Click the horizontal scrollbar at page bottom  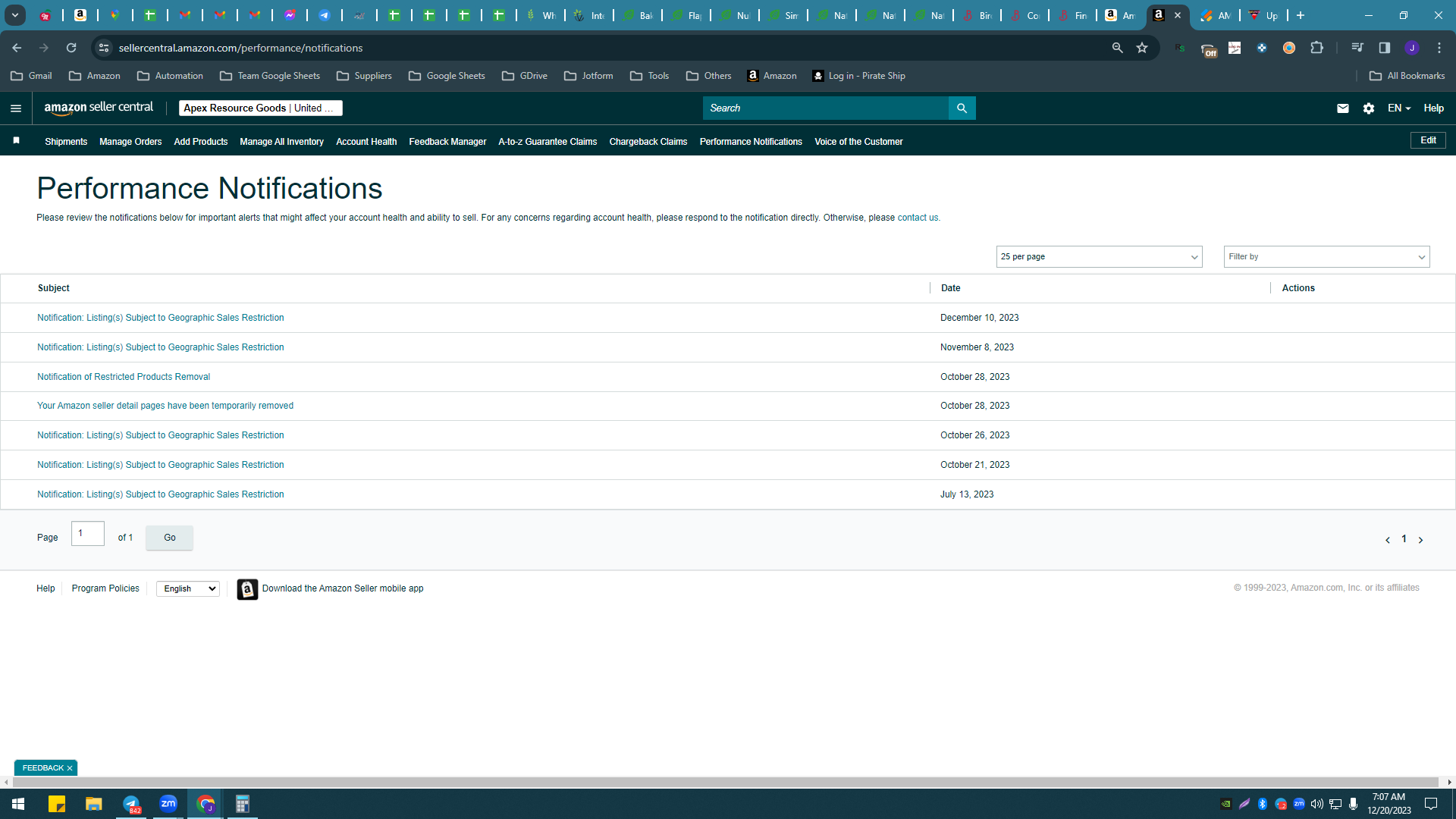click(724, 782)
